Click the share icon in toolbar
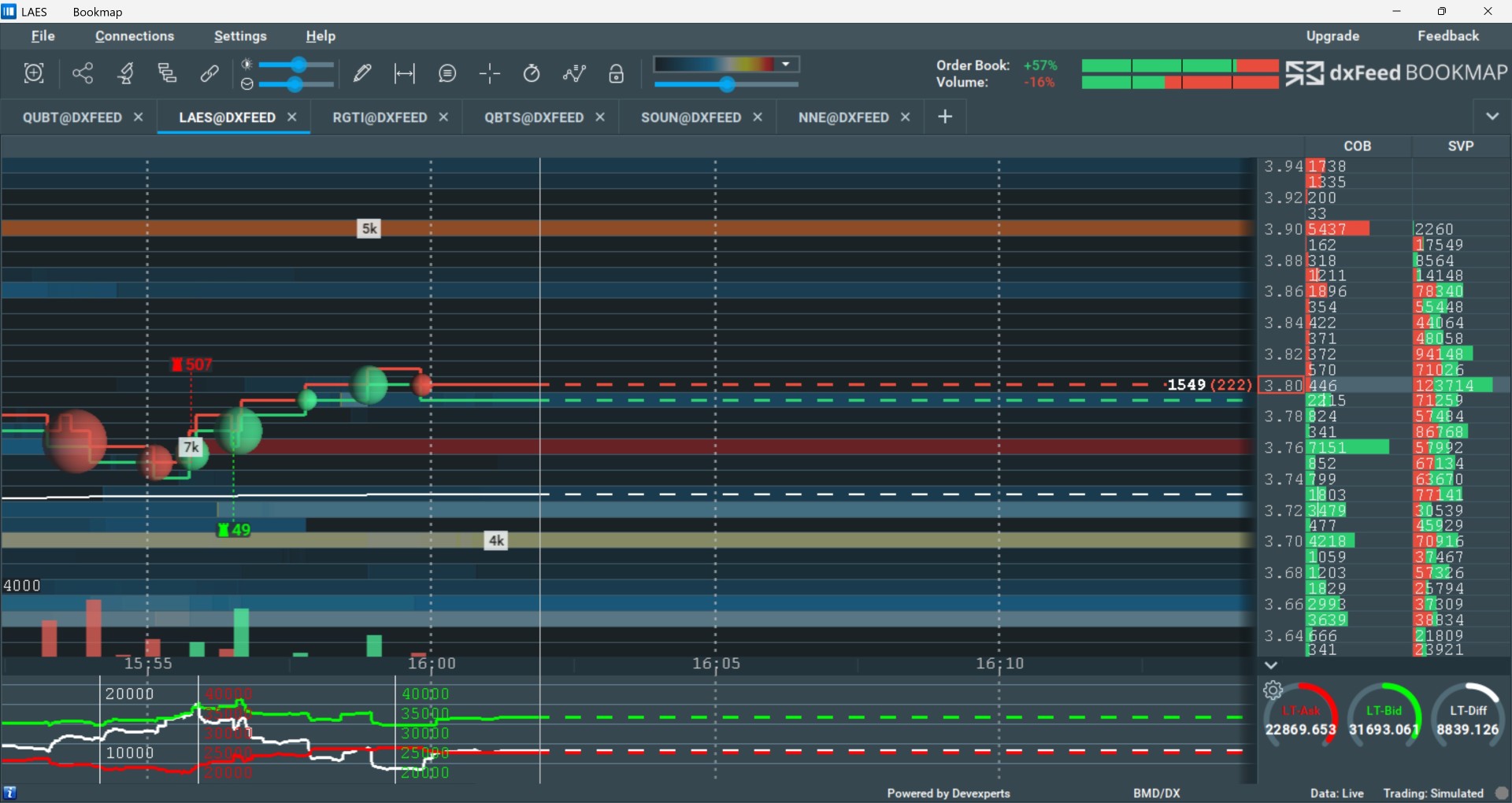 coord(83,73)
